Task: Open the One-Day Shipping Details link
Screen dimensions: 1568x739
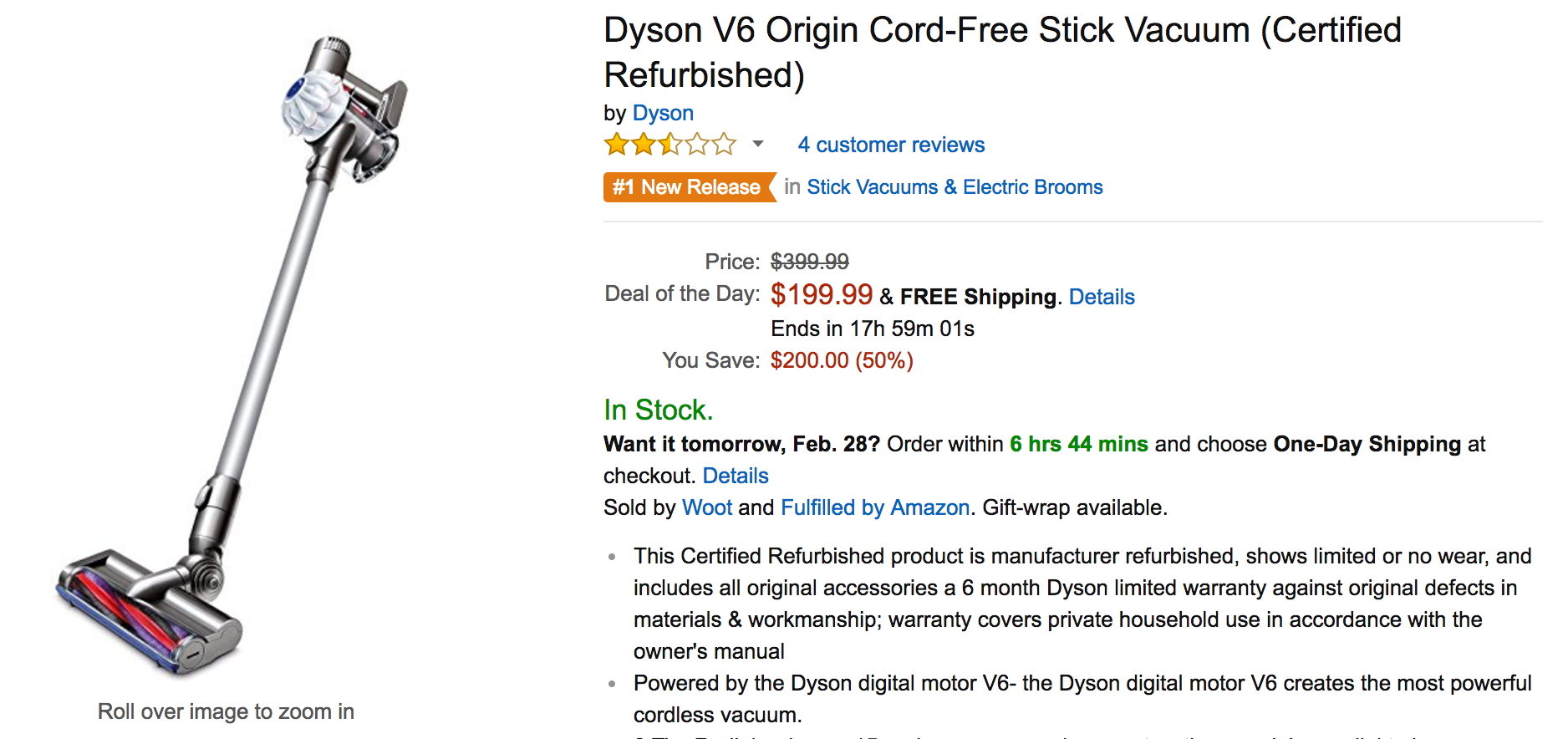Action: point(735,475)
